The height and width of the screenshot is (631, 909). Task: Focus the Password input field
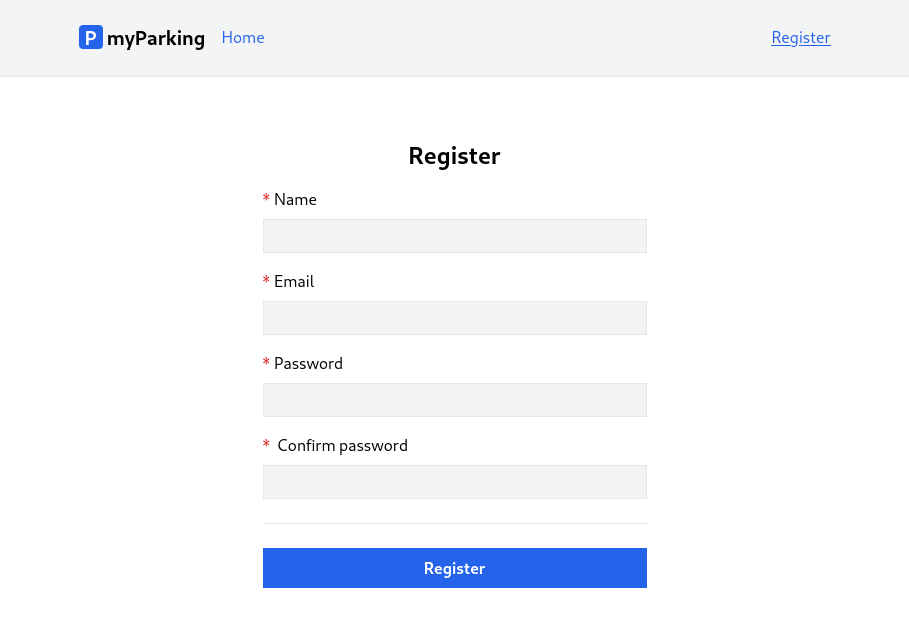[x=454, y=400]
